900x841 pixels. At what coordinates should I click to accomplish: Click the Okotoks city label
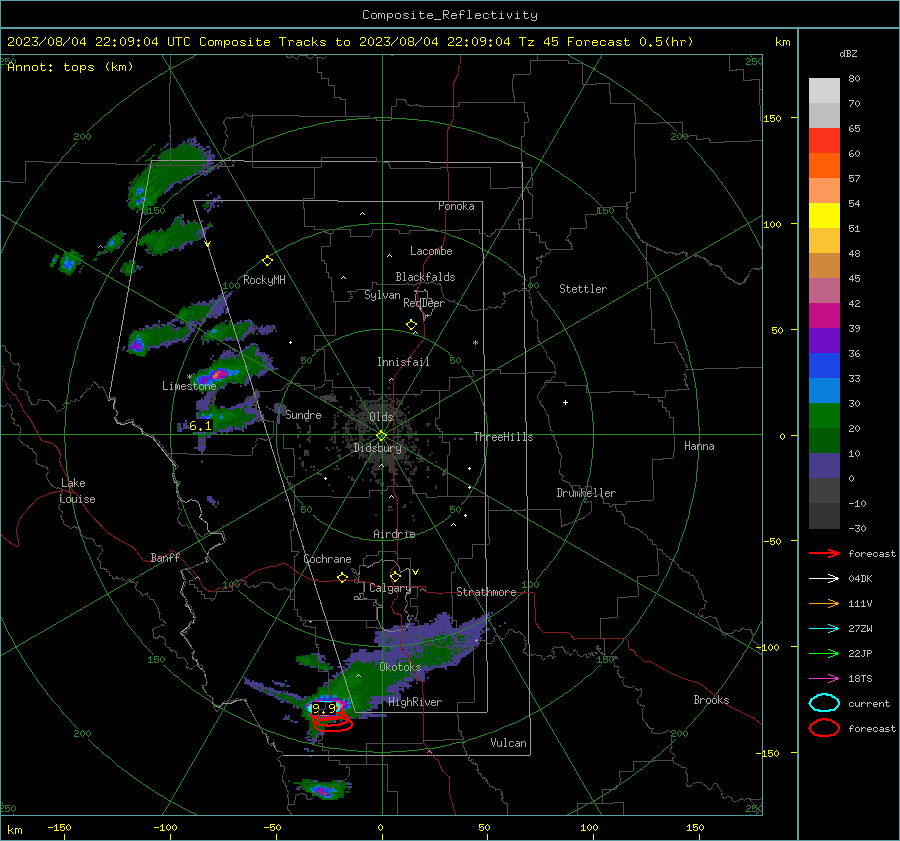point(400,667)
